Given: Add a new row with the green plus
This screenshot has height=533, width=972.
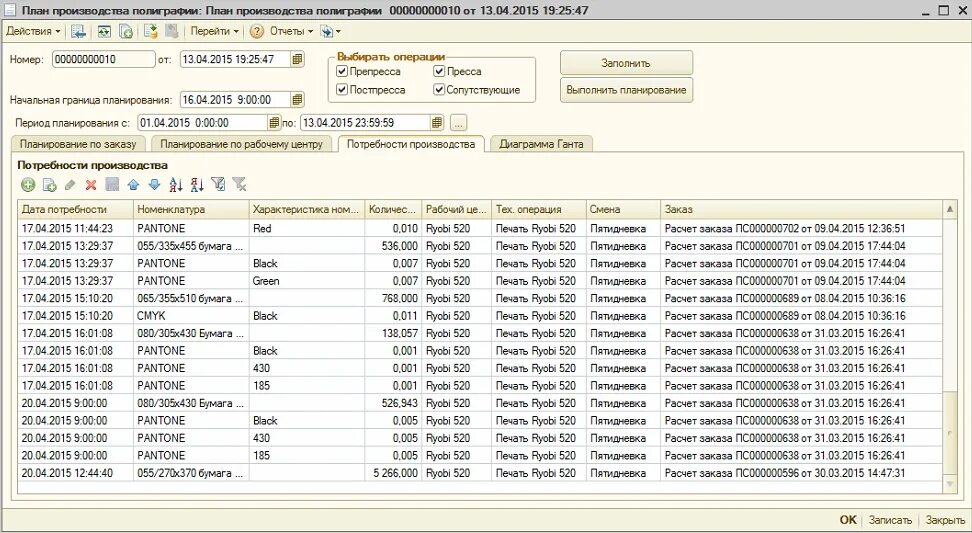Looking at the screenshot, I should pos(28,184).
